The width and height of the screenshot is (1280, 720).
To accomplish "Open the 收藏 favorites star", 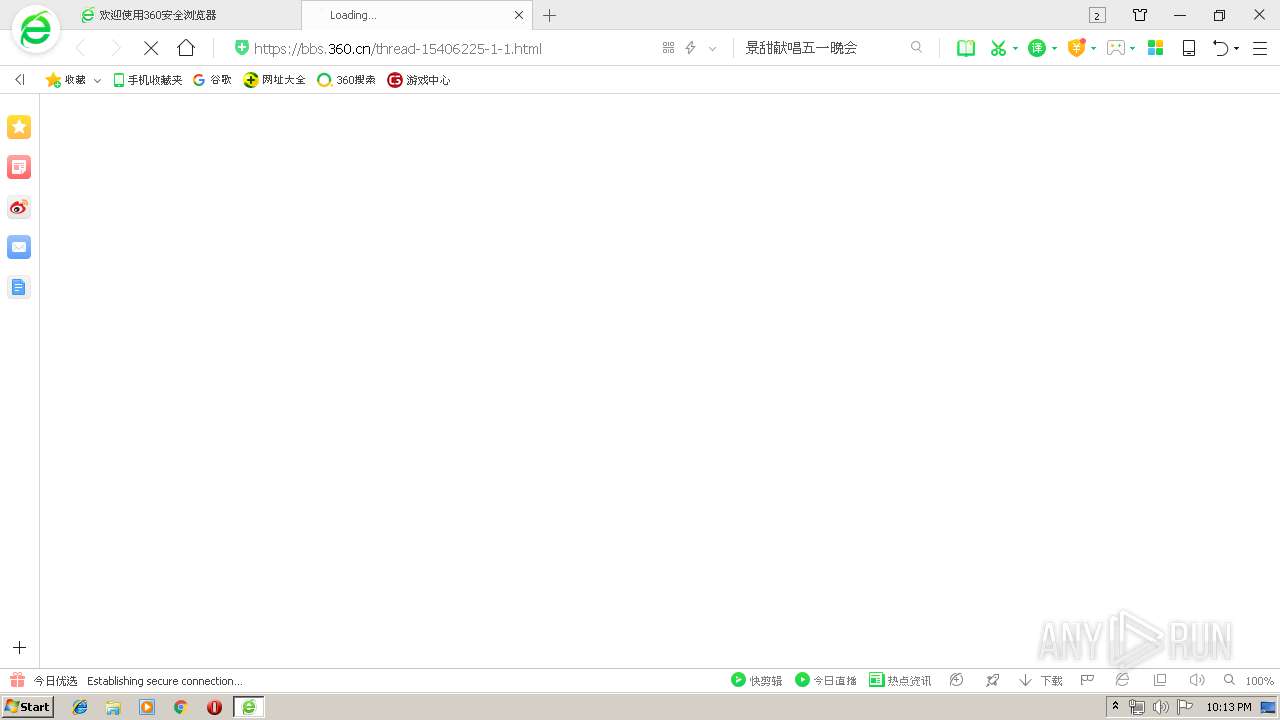I will tap(65, 80).
